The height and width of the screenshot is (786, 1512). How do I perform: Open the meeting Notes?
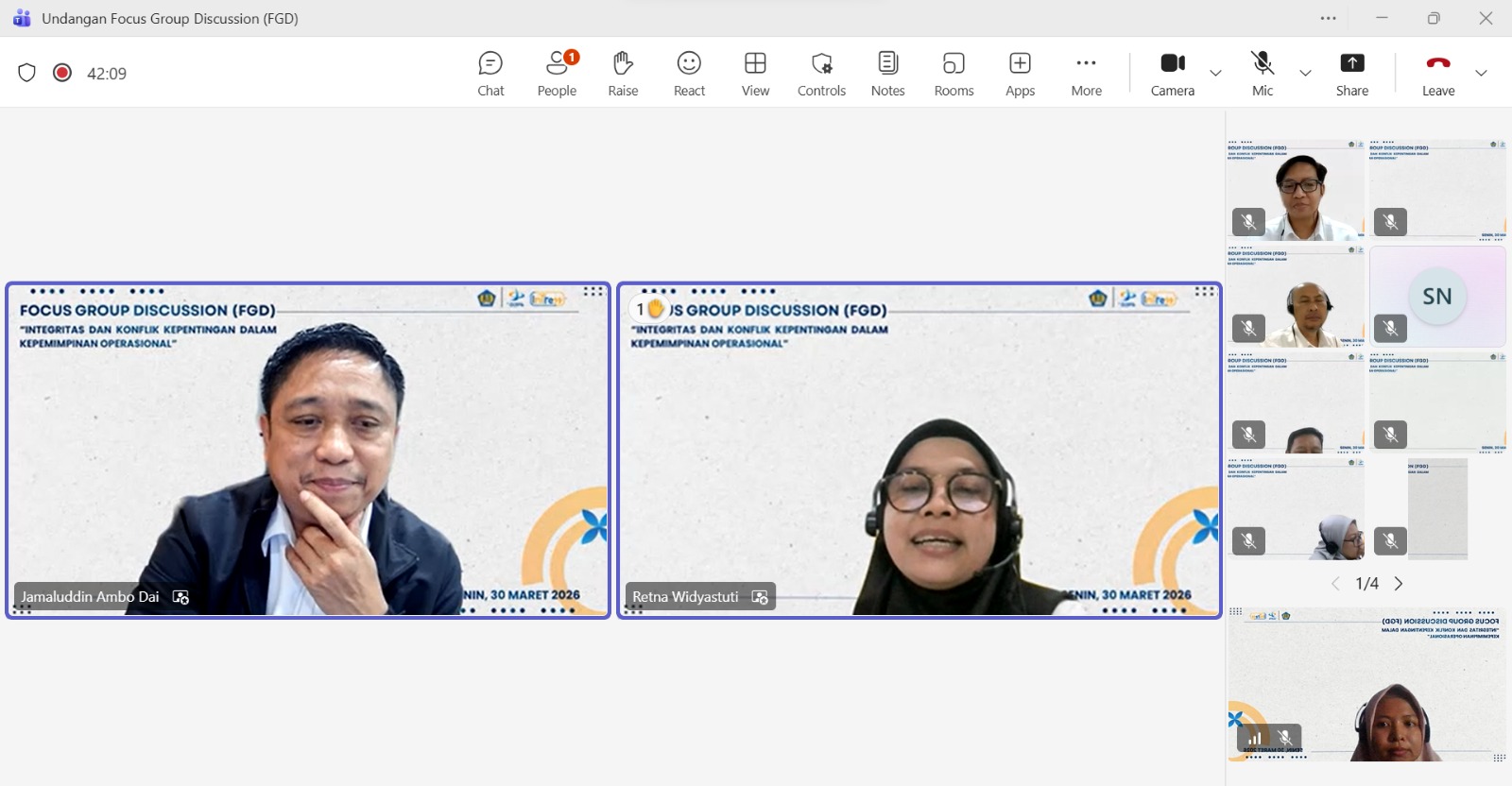click(887, 74)
